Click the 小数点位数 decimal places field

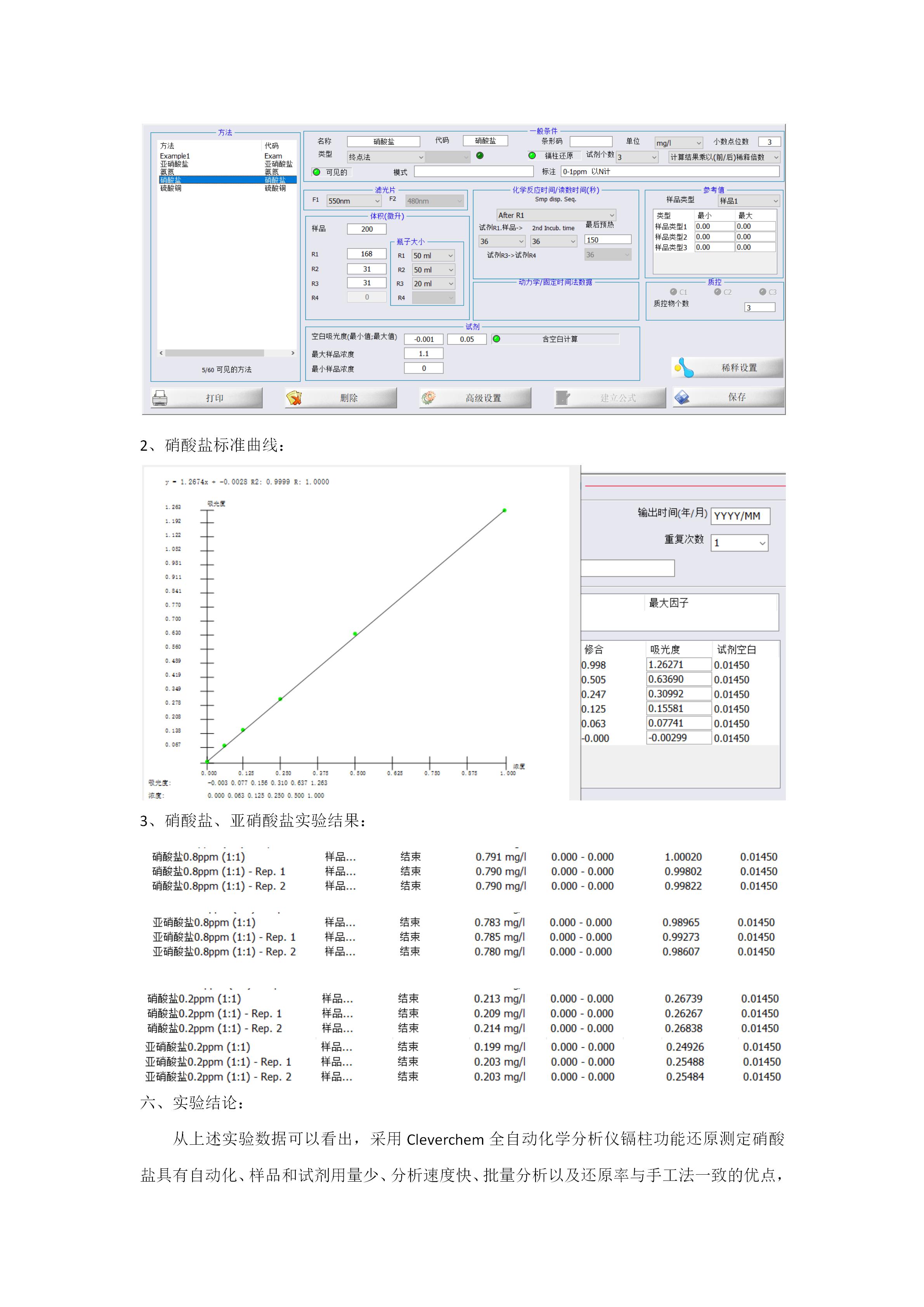point(770,142)
